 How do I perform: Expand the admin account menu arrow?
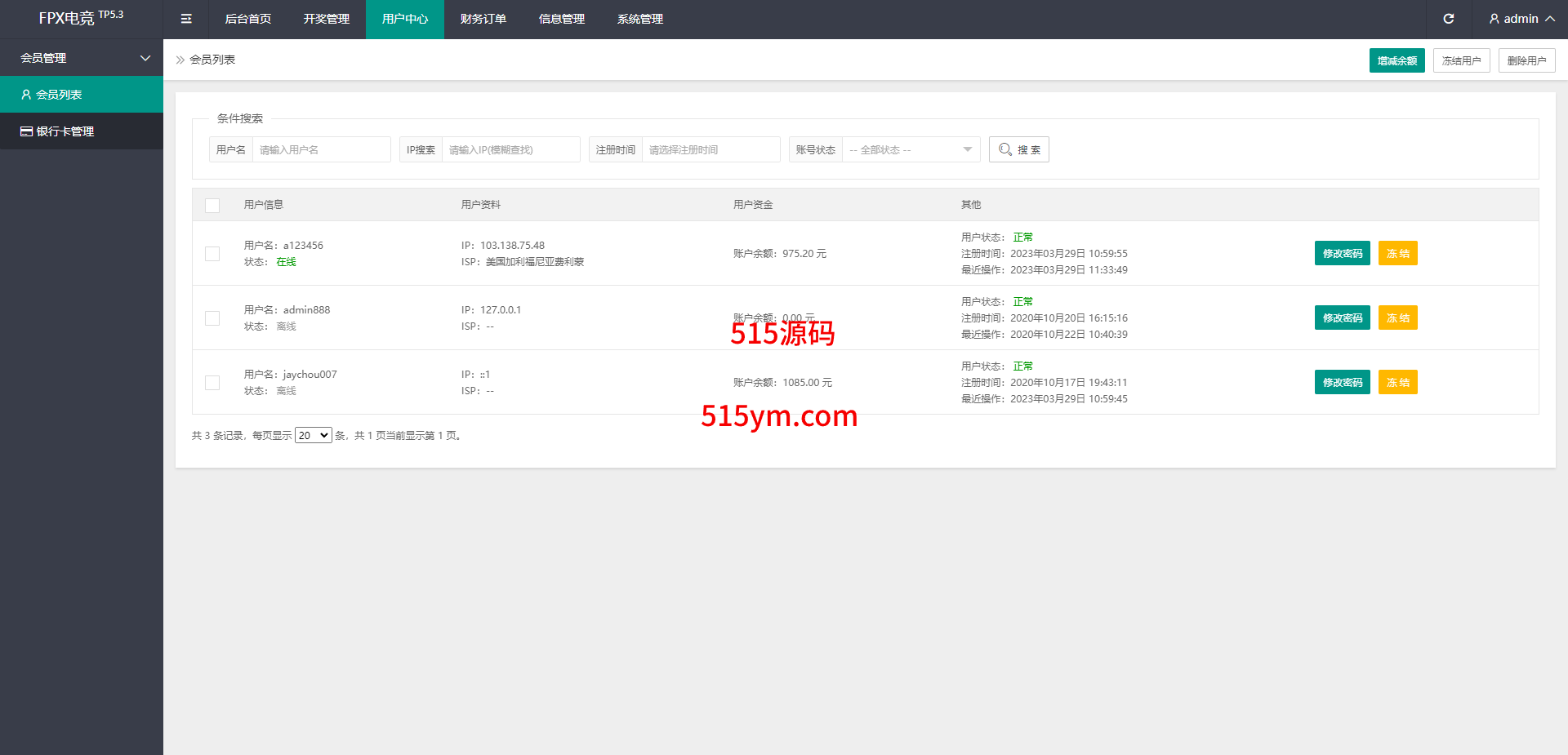[1549, 19]
